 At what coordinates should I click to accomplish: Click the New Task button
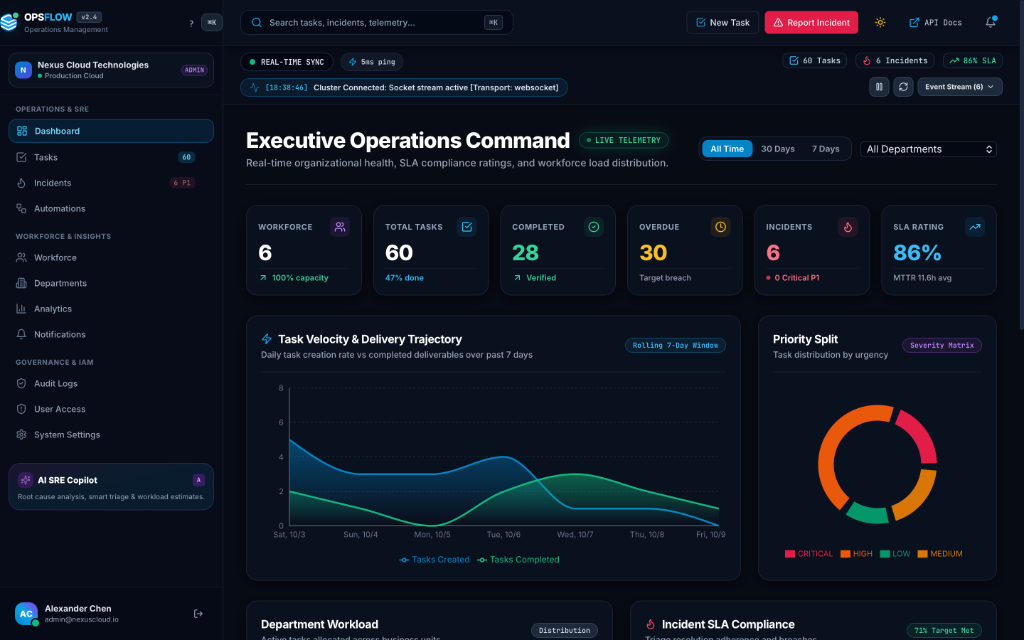coord(722,22)
